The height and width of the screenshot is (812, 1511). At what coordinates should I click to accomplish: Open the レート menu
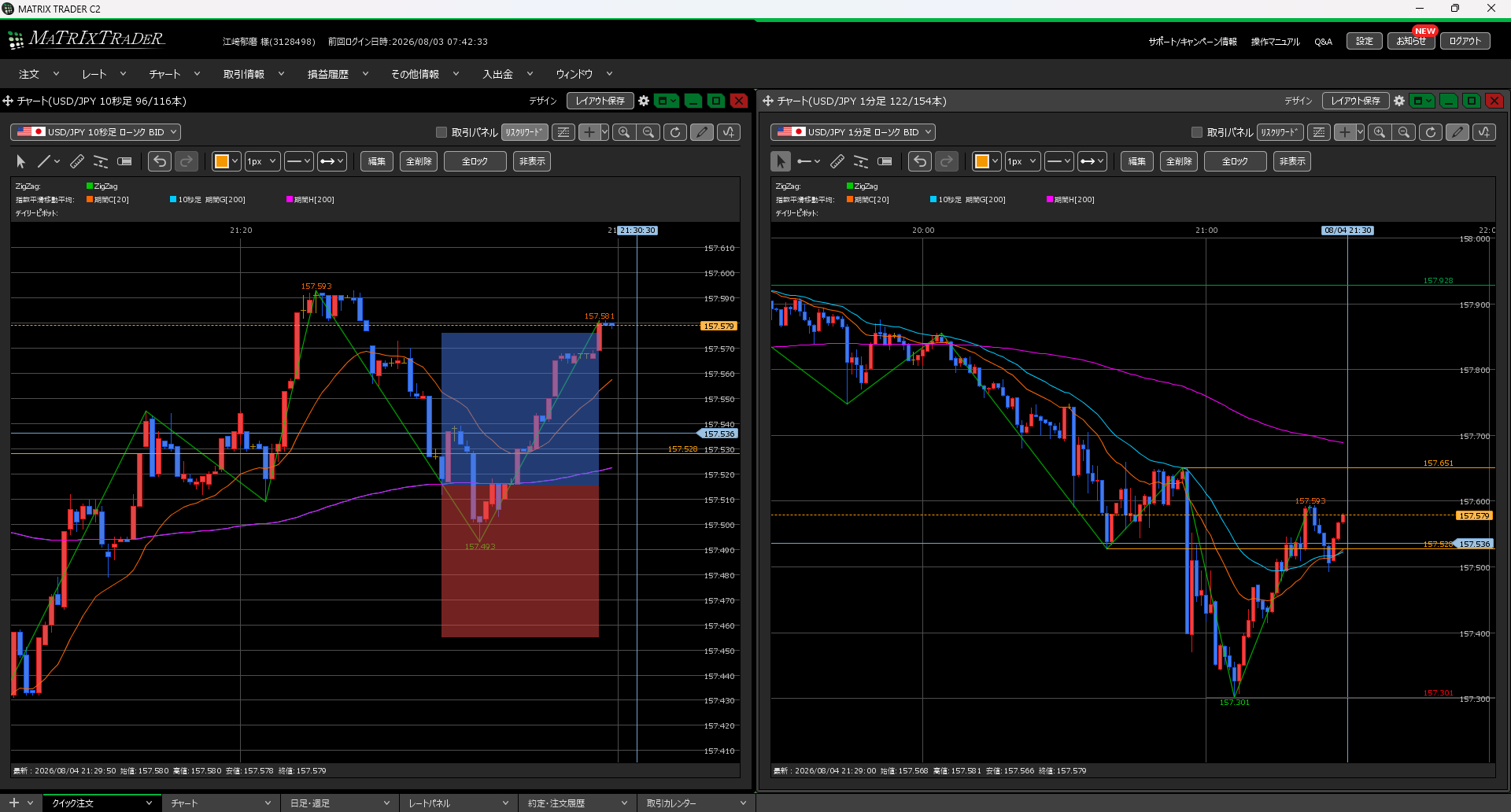pyautogui.click(x=104, y=74)
